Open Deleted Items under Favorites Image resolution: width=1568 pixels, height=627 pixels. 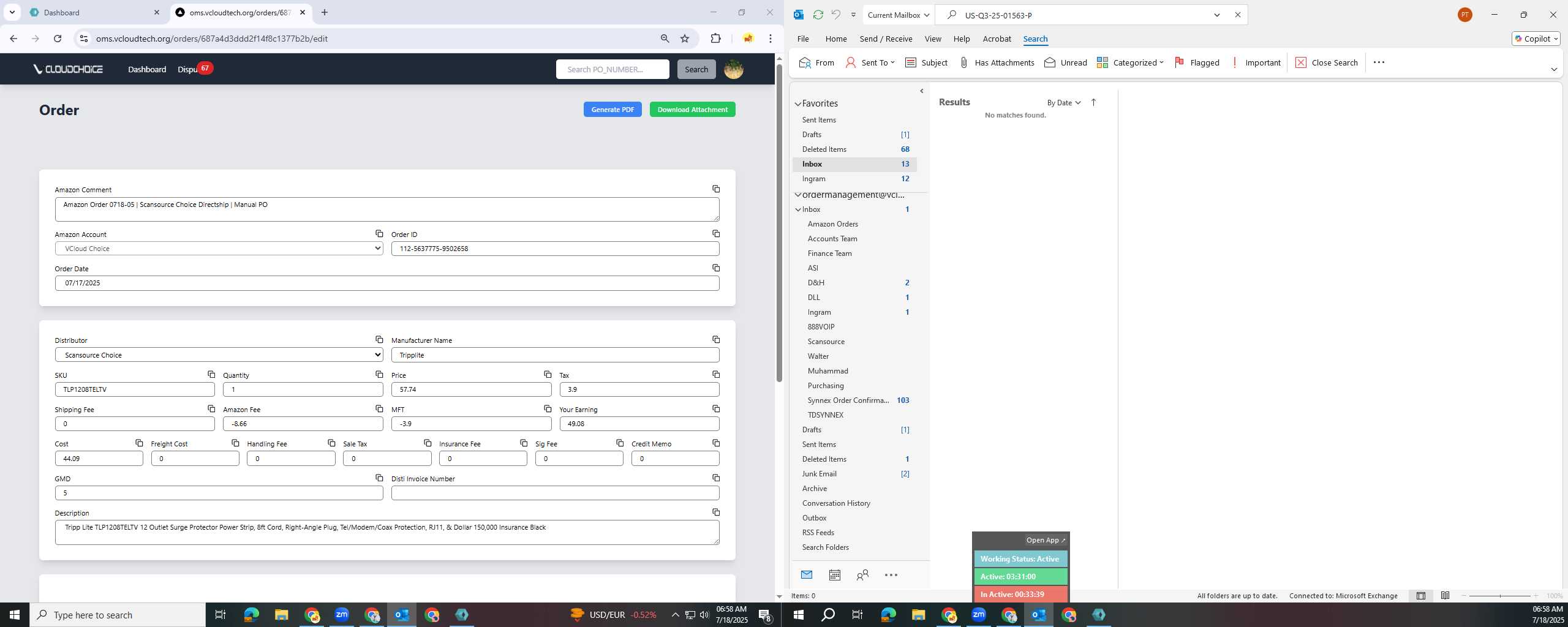(x=854, y=149)
